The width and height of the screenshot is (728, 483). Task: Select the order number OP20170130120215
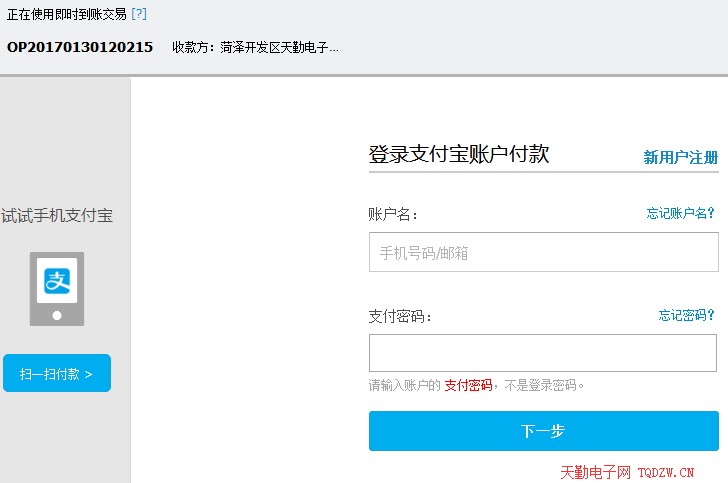[80, 47]
